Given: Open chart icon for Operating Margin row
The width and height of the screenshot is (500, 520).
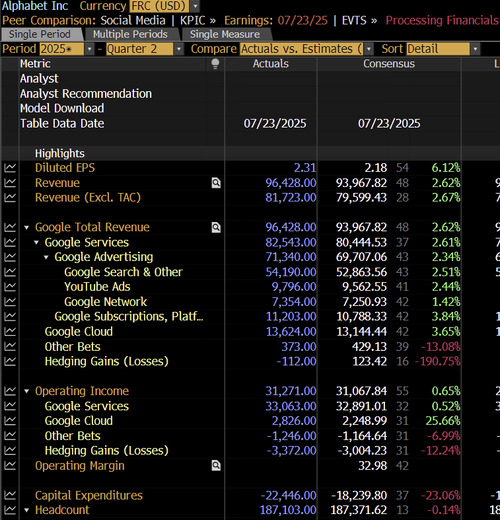Looking at the screenshot, I should [x=10, y=466].
